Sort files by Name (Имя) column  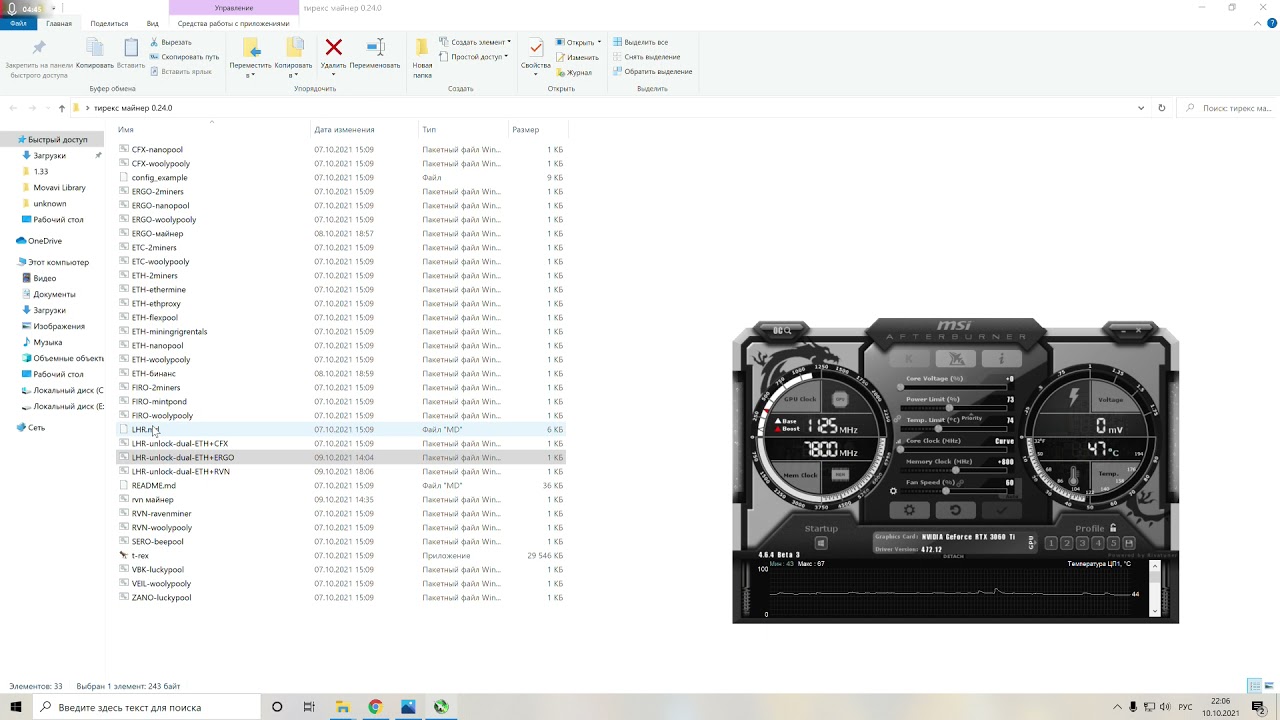click(x=126, y=130)
